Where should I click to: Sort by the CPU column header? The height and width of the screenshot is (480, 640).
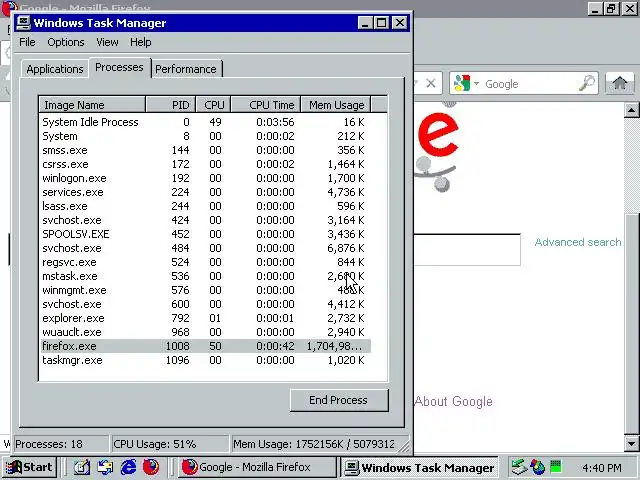(213, 105)
